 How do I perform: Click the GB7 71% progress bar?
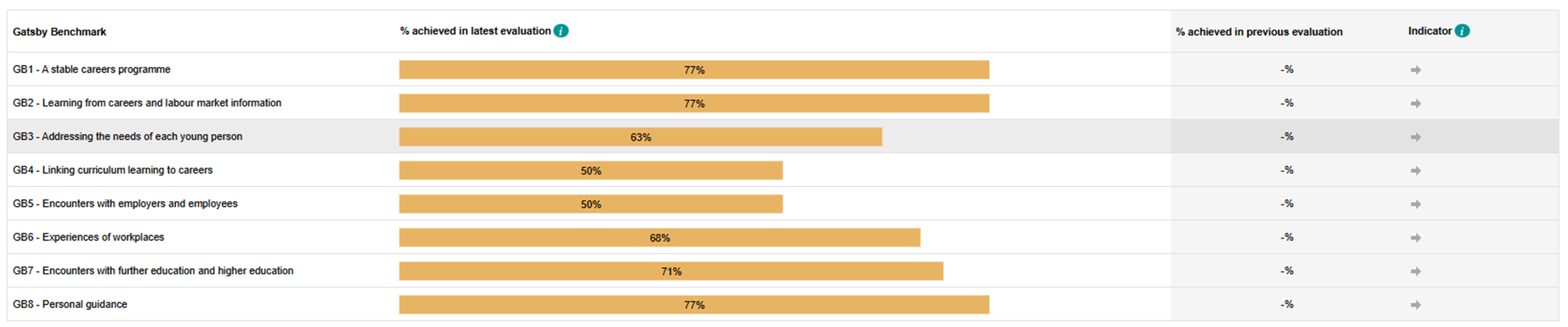671,271
